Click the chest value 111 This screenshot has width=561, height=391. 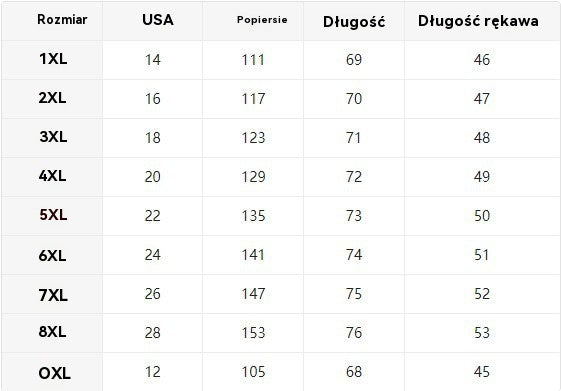tap(253, 59)
